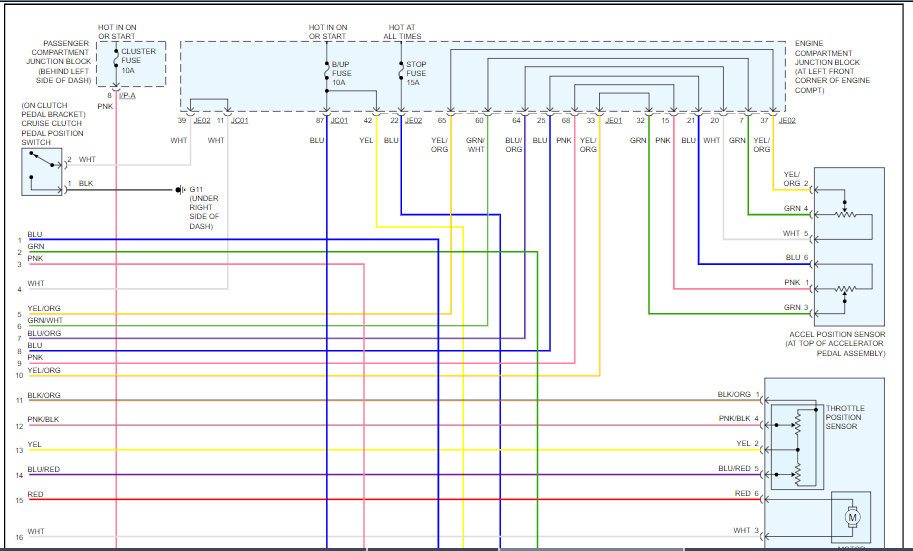
Task: Click the left-edge RED label on line 15
Action: coord(35,495)
